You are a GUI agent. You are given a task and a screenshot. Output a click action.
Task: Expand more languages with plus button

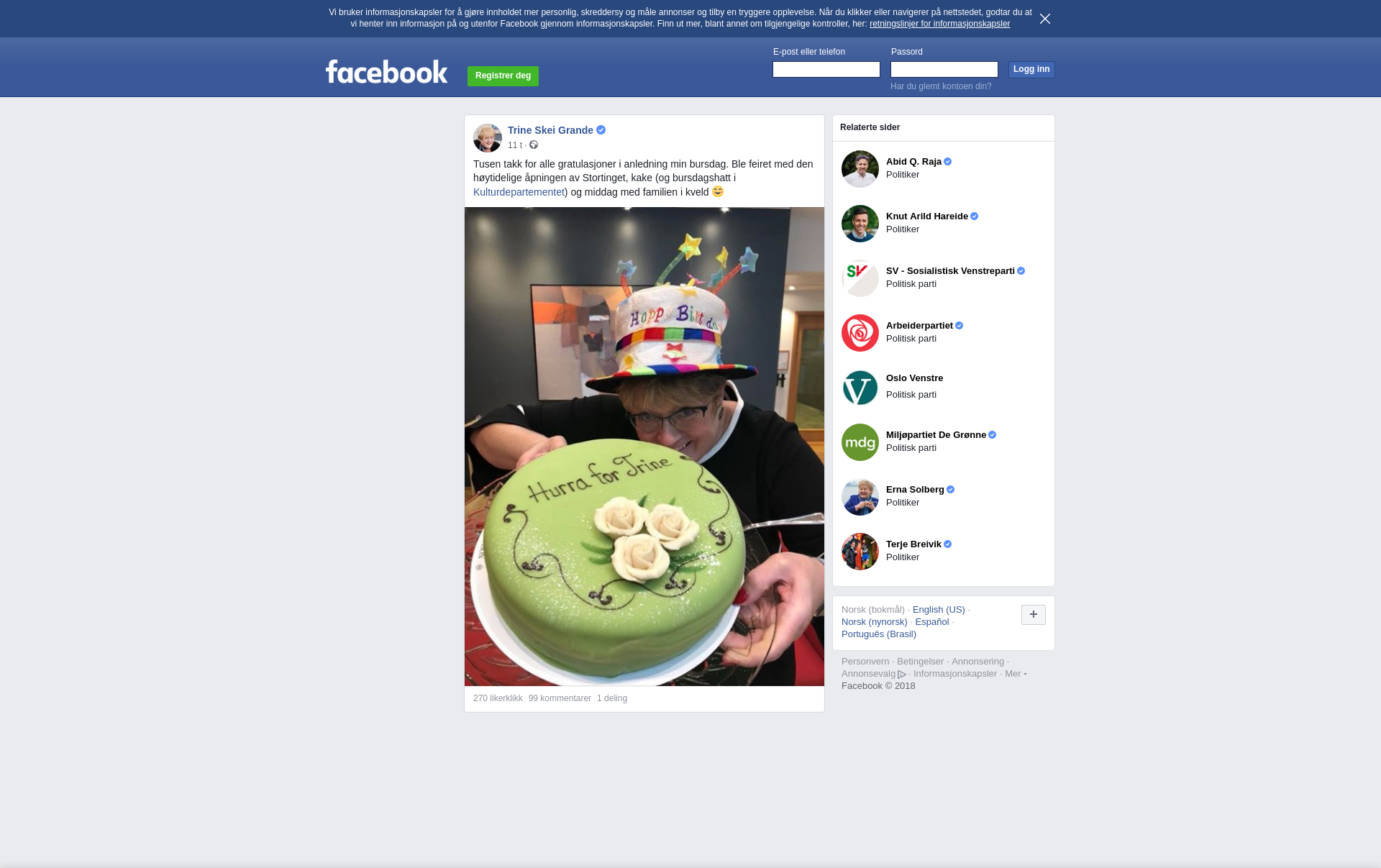pyautogui.click(x=1034, y=615)
